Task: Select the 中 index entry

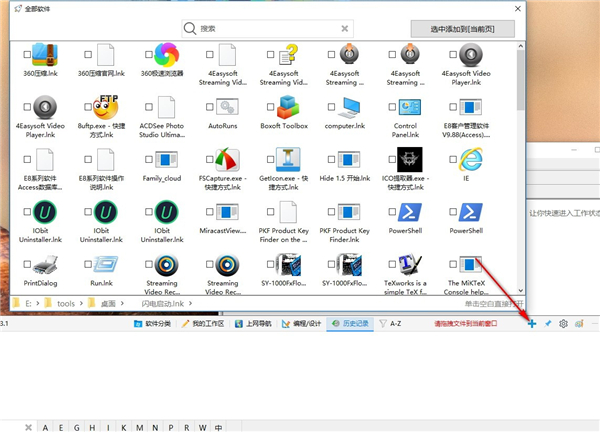Action: 218,427
